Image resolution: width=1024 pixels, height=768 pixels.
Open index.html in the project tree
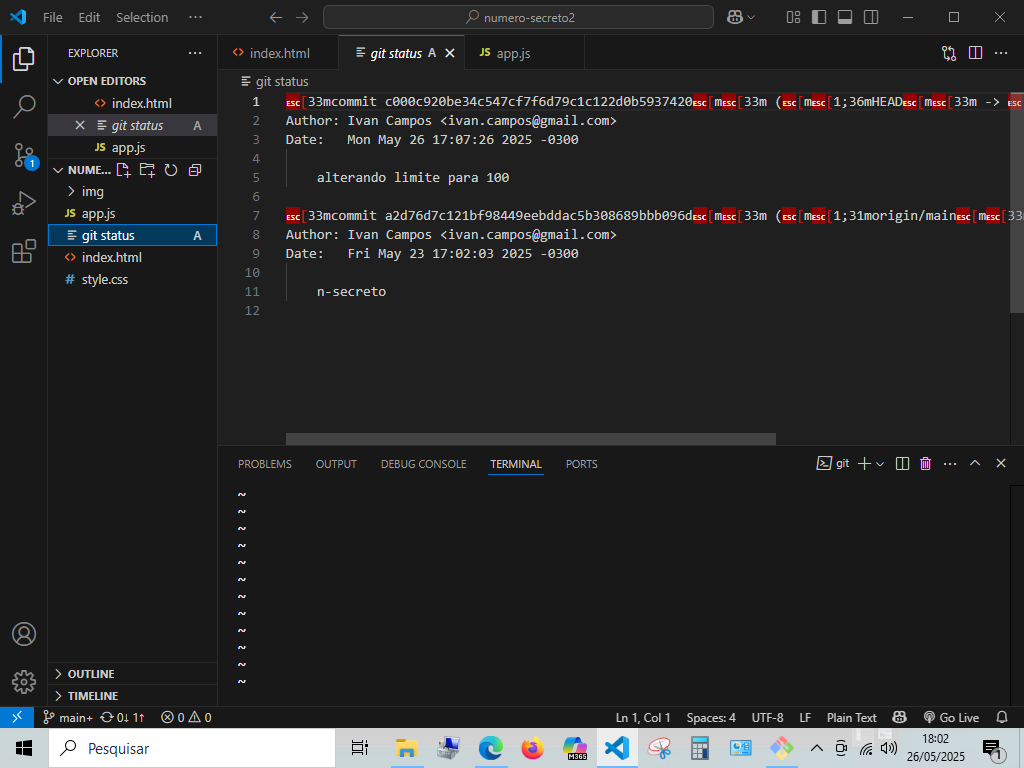[x=133, y=257]
